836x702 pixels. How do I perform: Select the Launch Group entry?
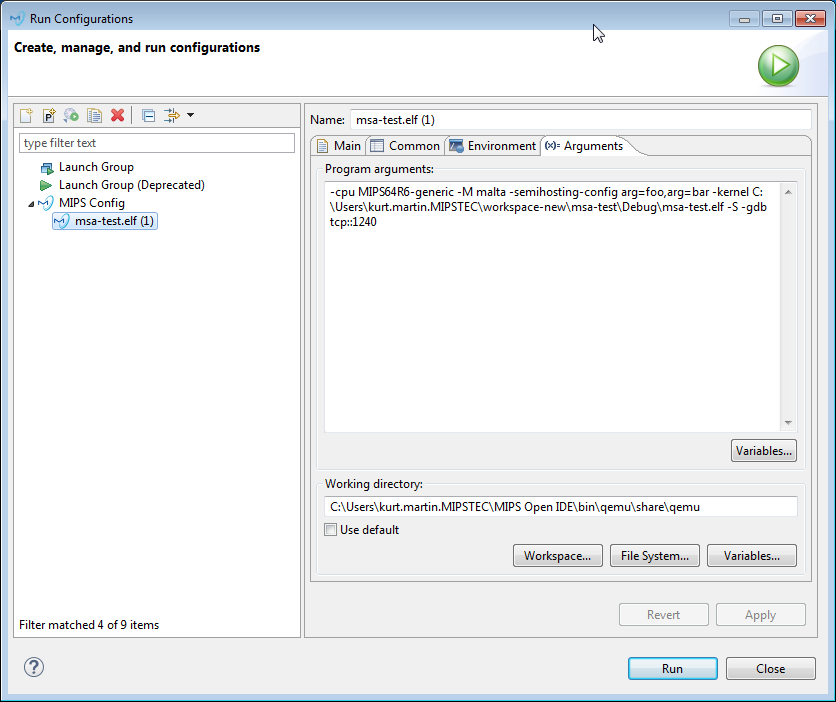(96, 166)
